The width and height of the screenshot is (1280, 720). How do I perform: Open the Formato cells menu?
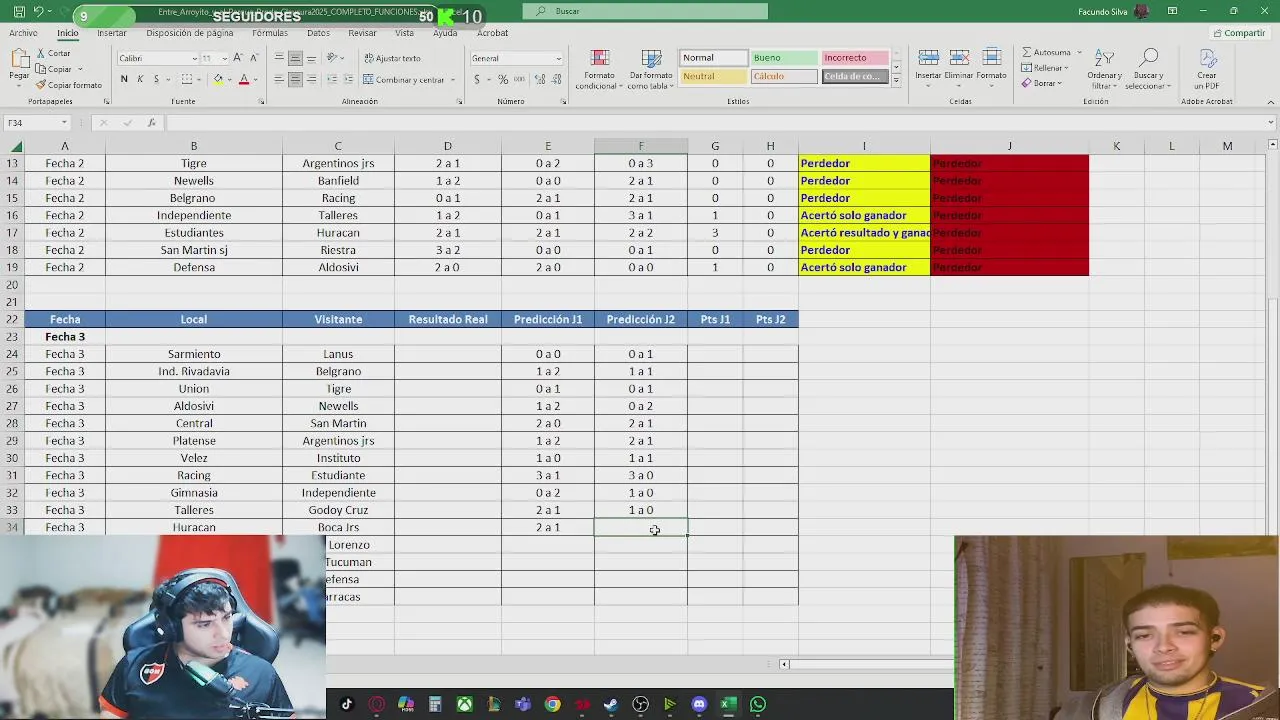coord(992,65)
